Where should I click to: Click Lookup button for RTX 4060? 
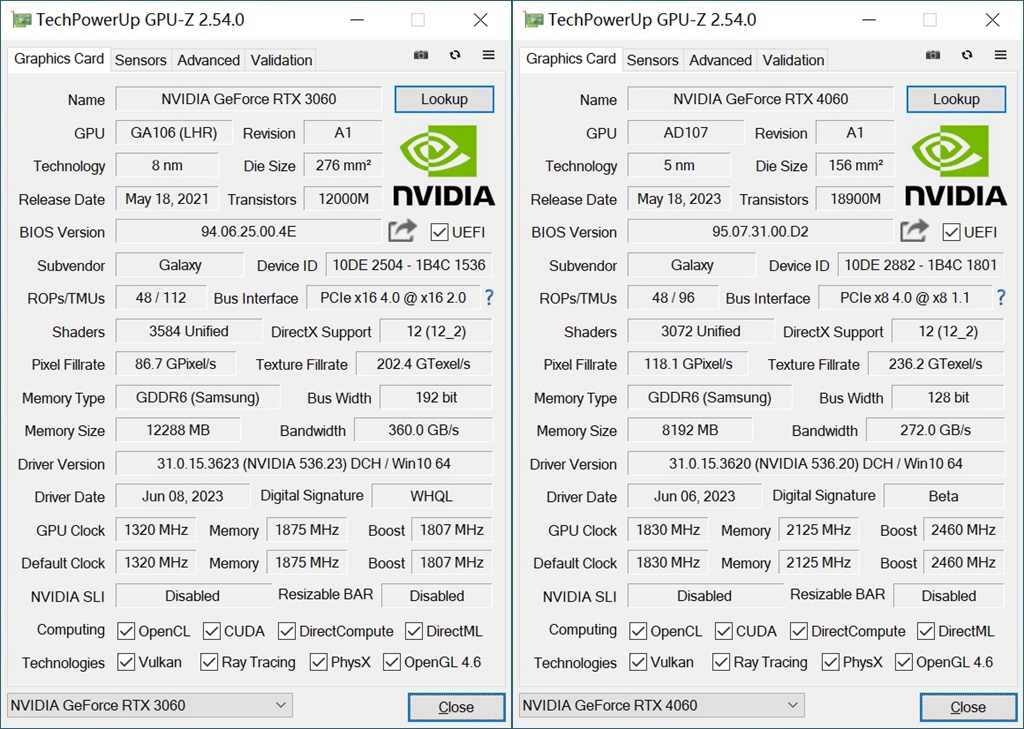pos(956,99)
